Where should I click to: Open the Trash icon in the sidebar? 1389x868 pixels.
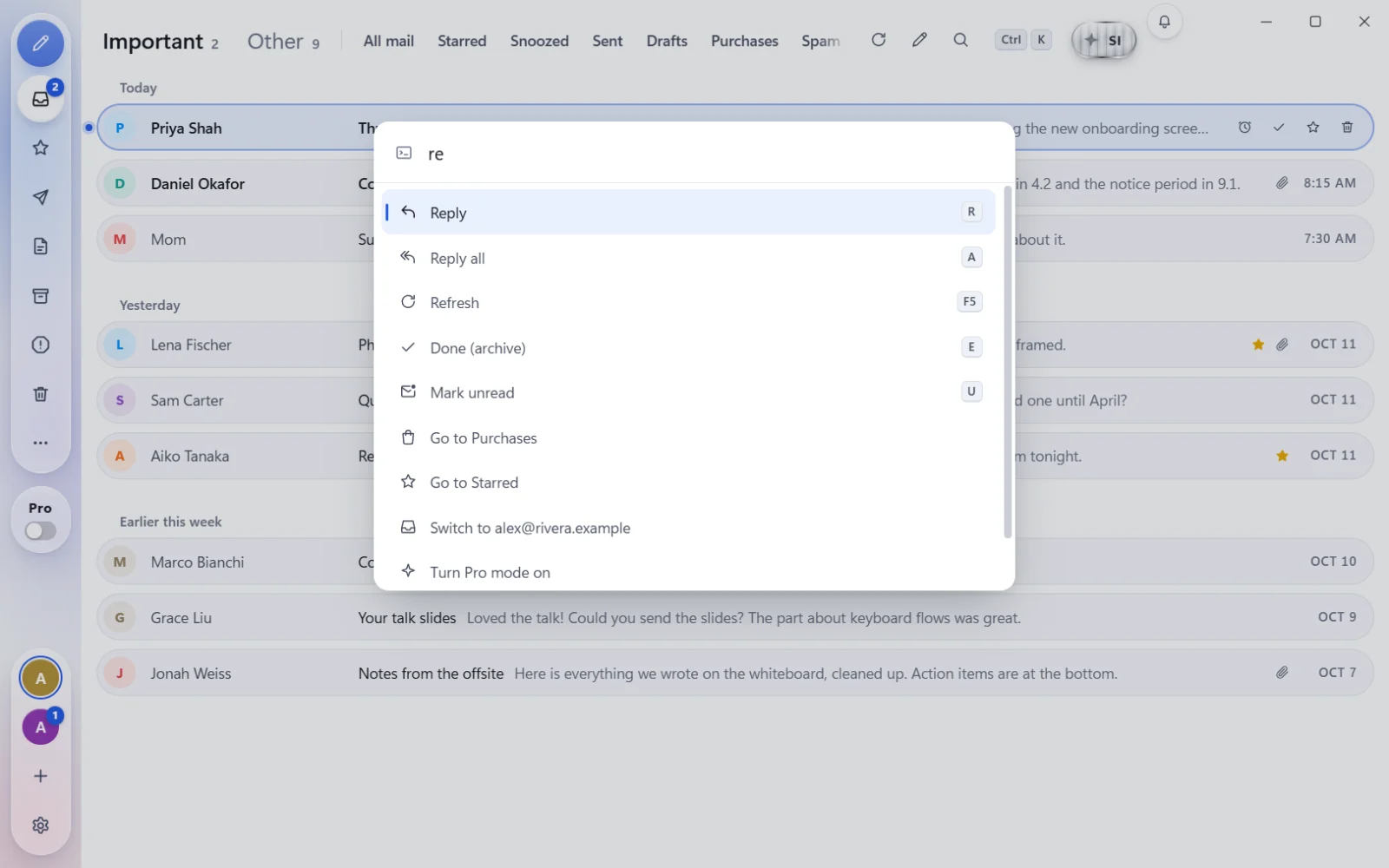coord(41,394)
